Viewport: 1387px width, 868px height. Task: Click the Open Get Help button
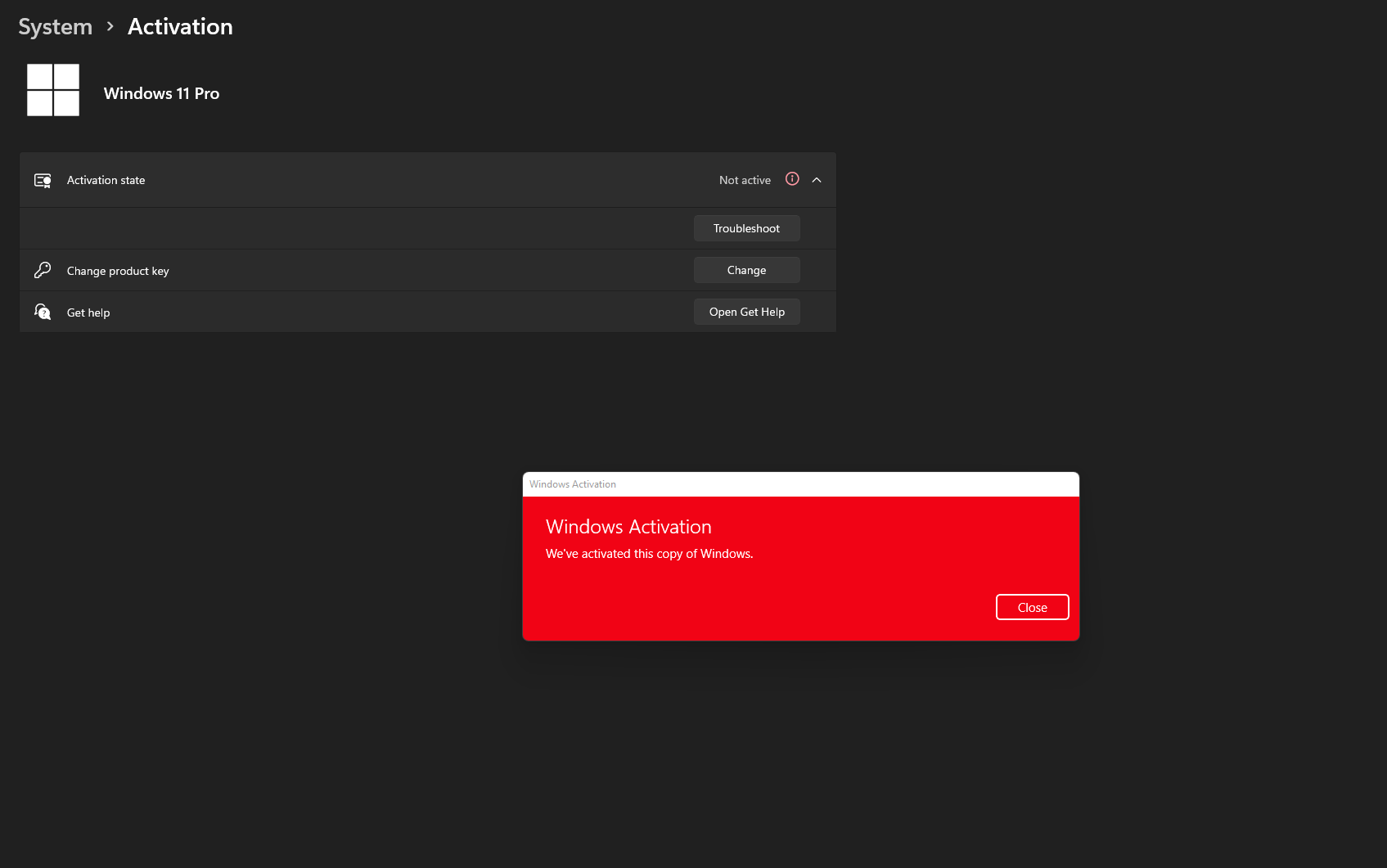[x=747, y=312]
